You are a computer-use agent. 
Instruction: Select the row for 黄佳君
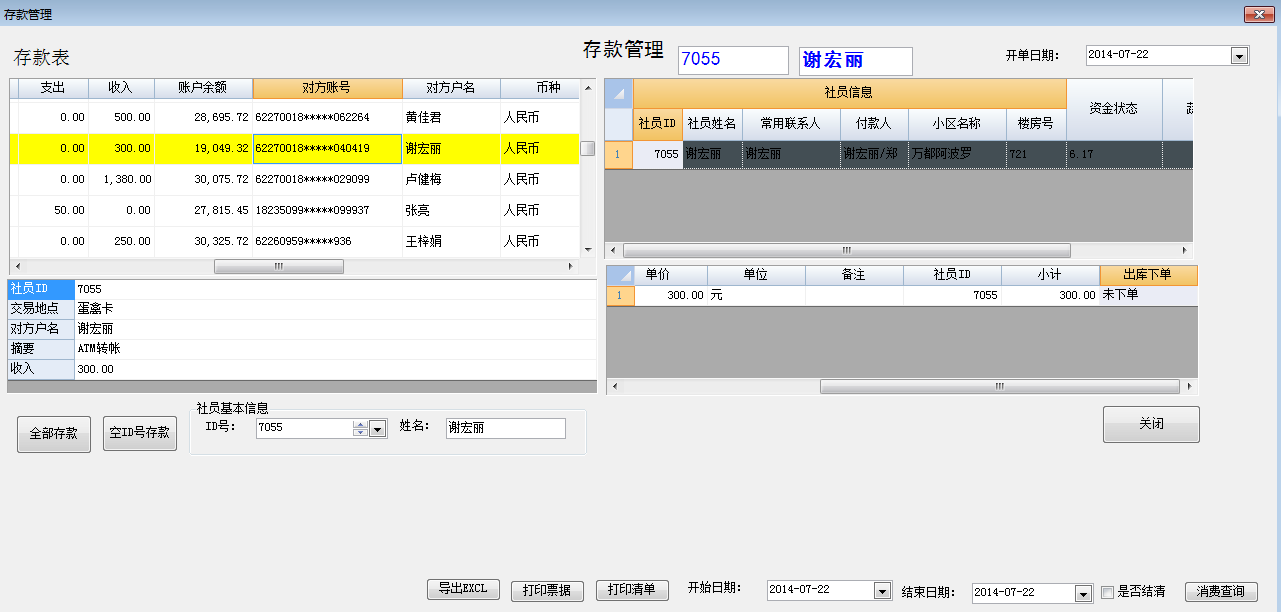[x=295, y=117]
